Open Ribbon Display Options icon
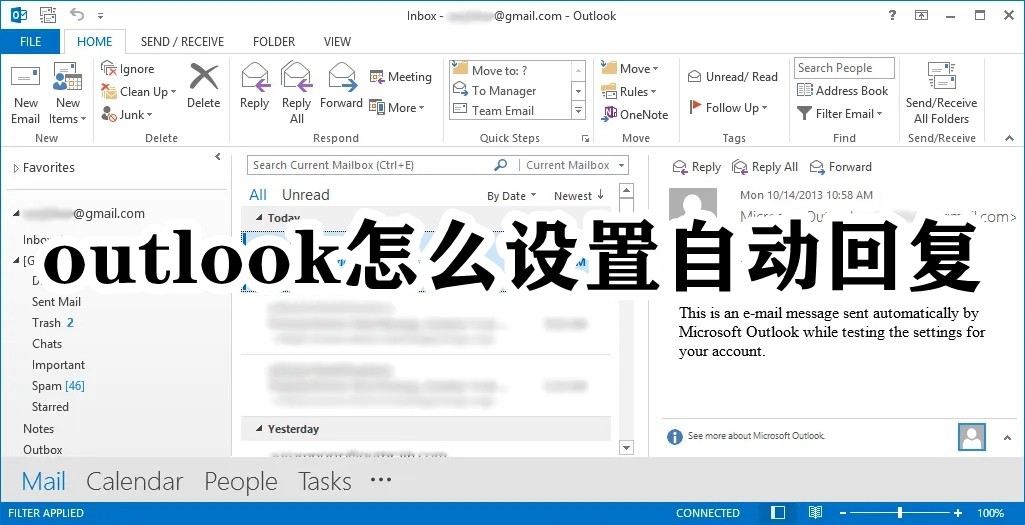This screenshot has height=525, width=1025. click(x=921, y=15)
